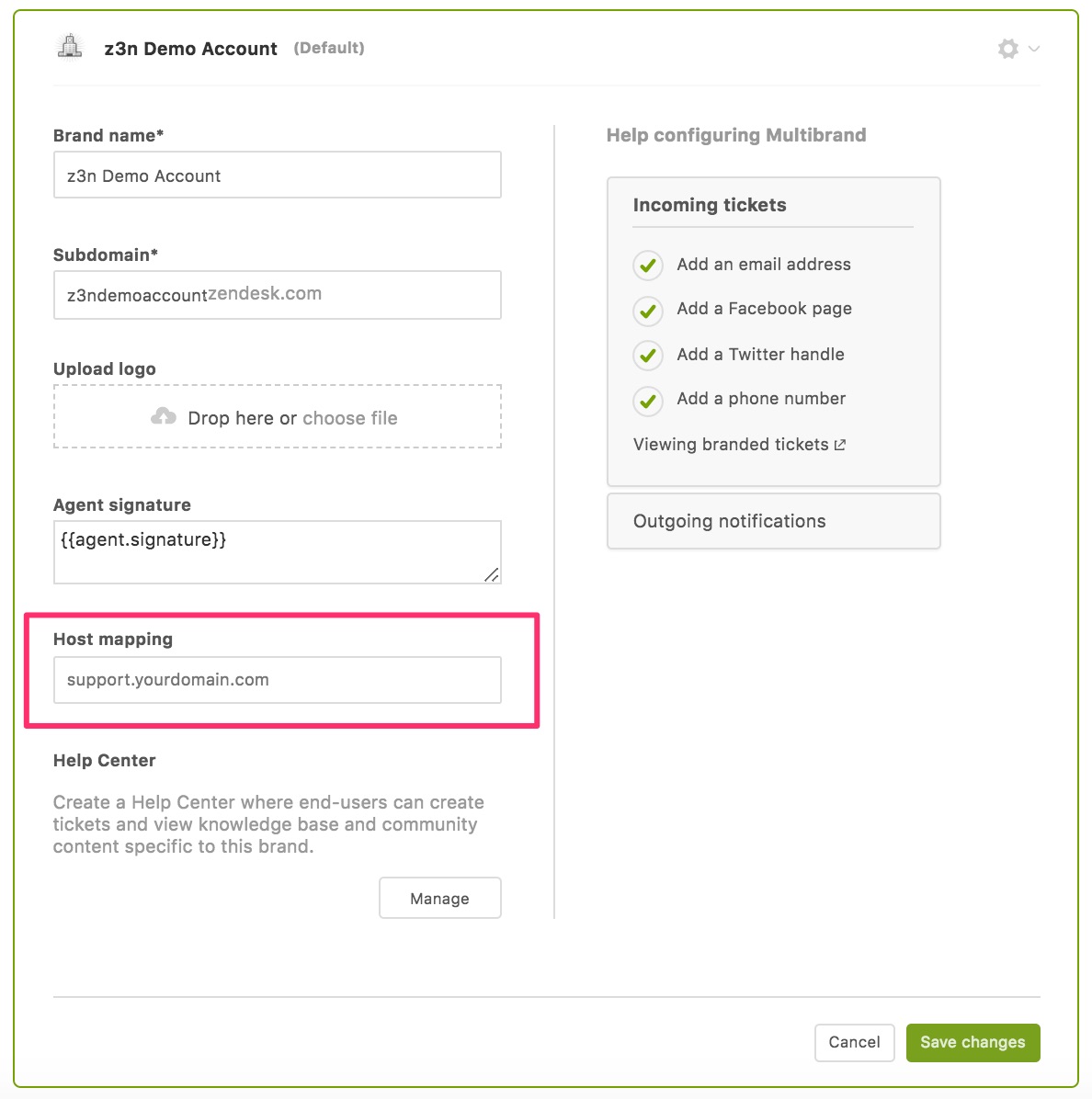Select the Host mapping input field

tap(277, 680)
